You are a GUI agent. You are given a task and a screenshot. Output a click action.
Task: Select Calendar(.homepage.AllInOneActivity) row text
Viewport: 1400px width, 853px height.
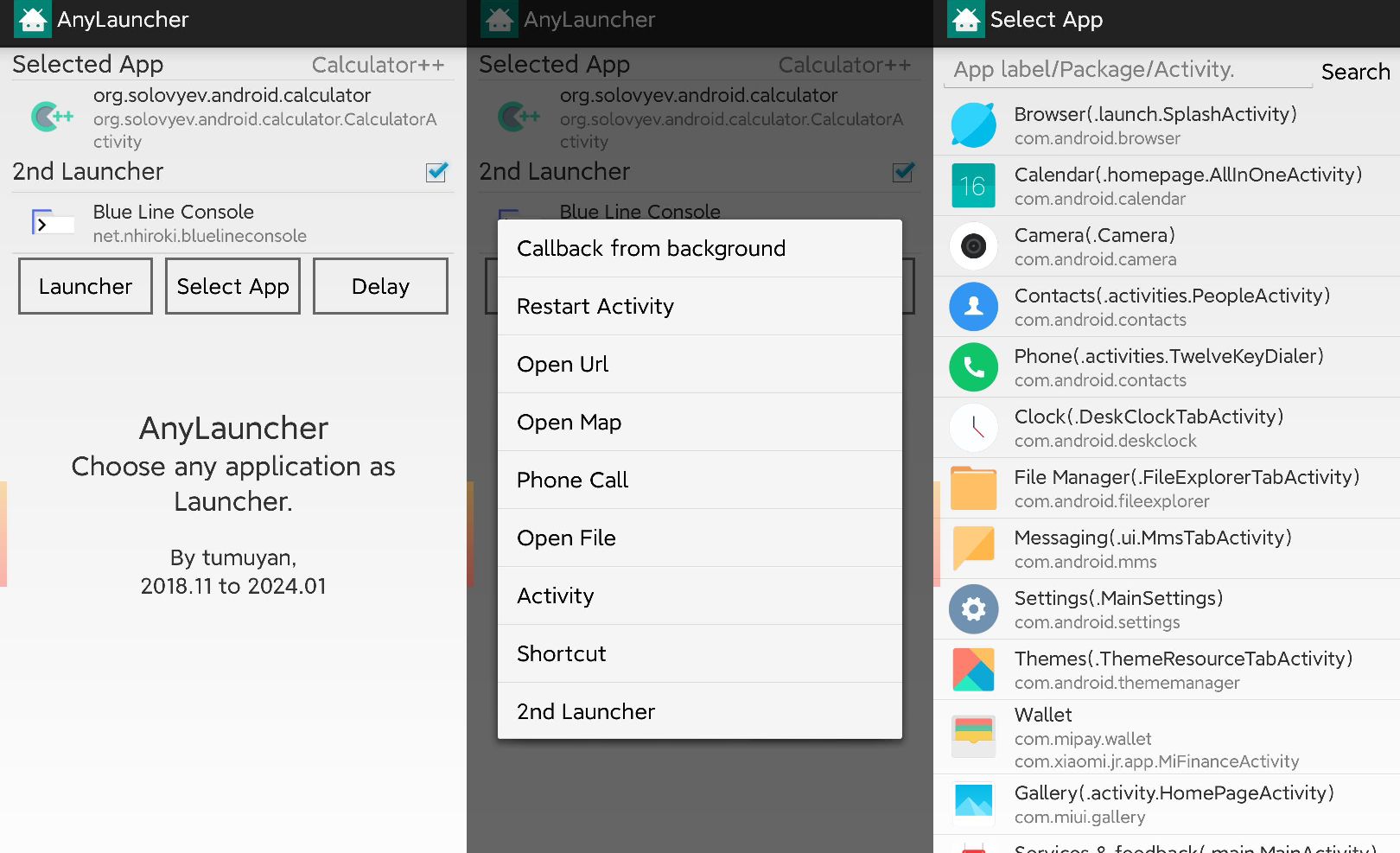click(1188, 175)
